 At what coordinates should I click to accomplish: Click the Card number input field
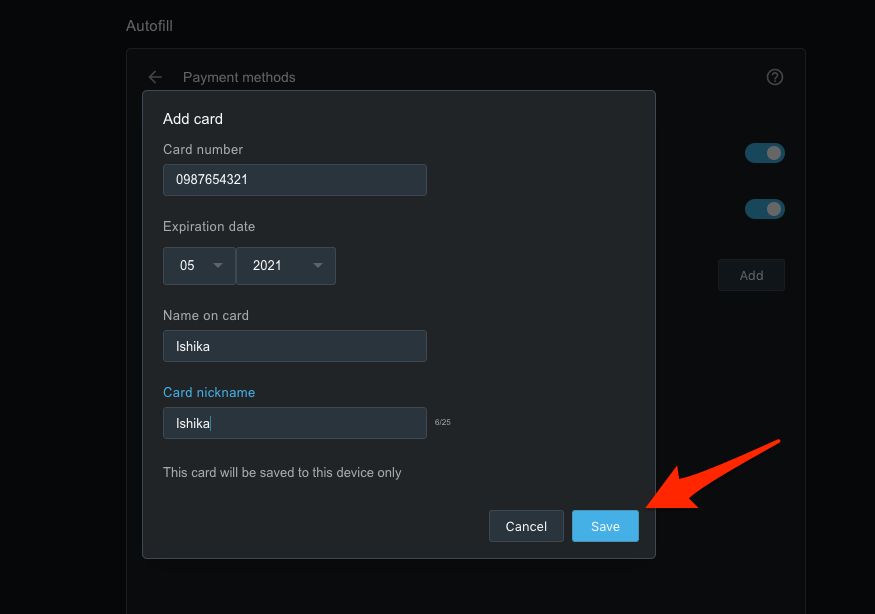[295, 180]
